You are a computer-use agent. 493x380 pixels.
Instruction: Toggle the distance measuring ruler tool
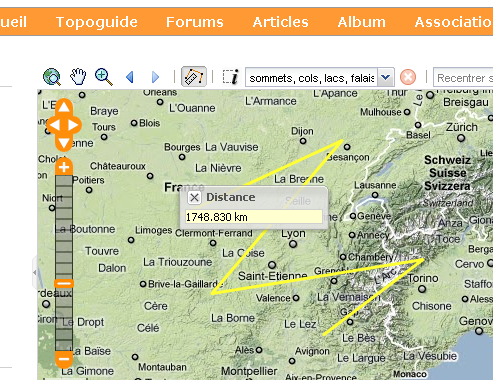coord(194,77)
